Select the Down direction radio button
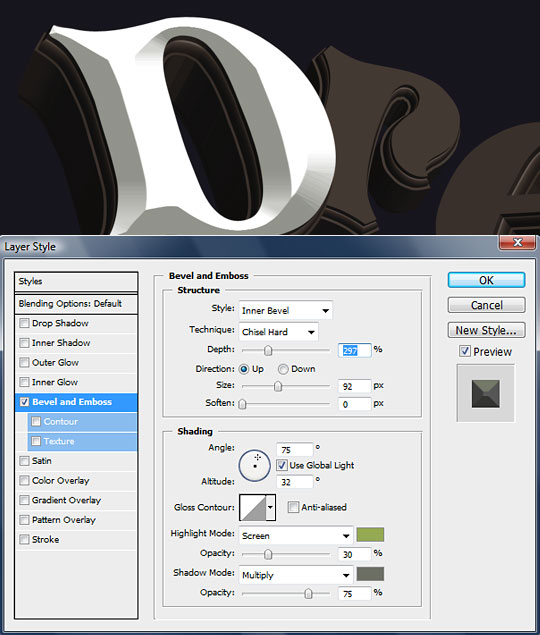The height and width of the screenshot is (635, 540). point(283,369)
